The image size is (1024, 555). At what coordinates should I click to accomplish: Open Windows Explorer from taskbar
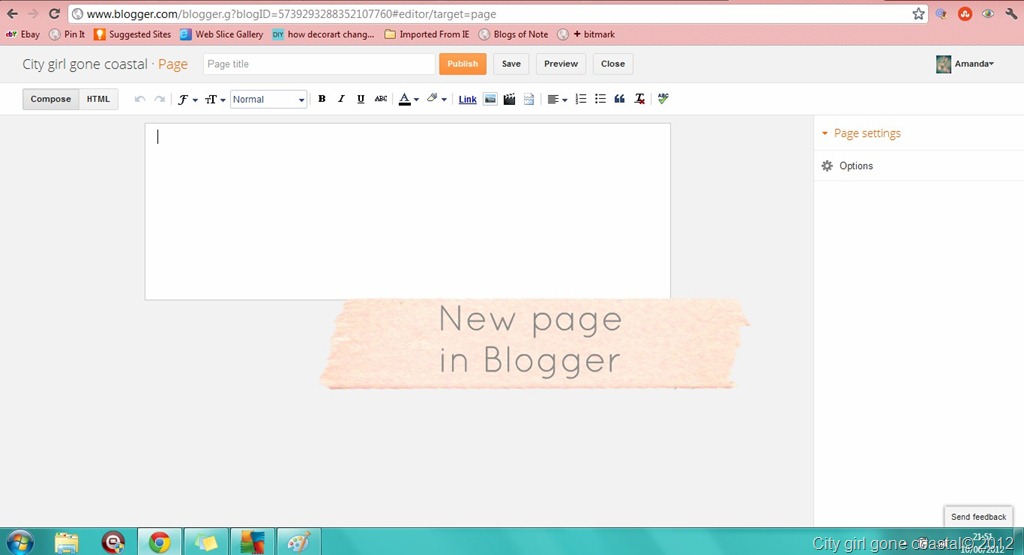point(67,542)
